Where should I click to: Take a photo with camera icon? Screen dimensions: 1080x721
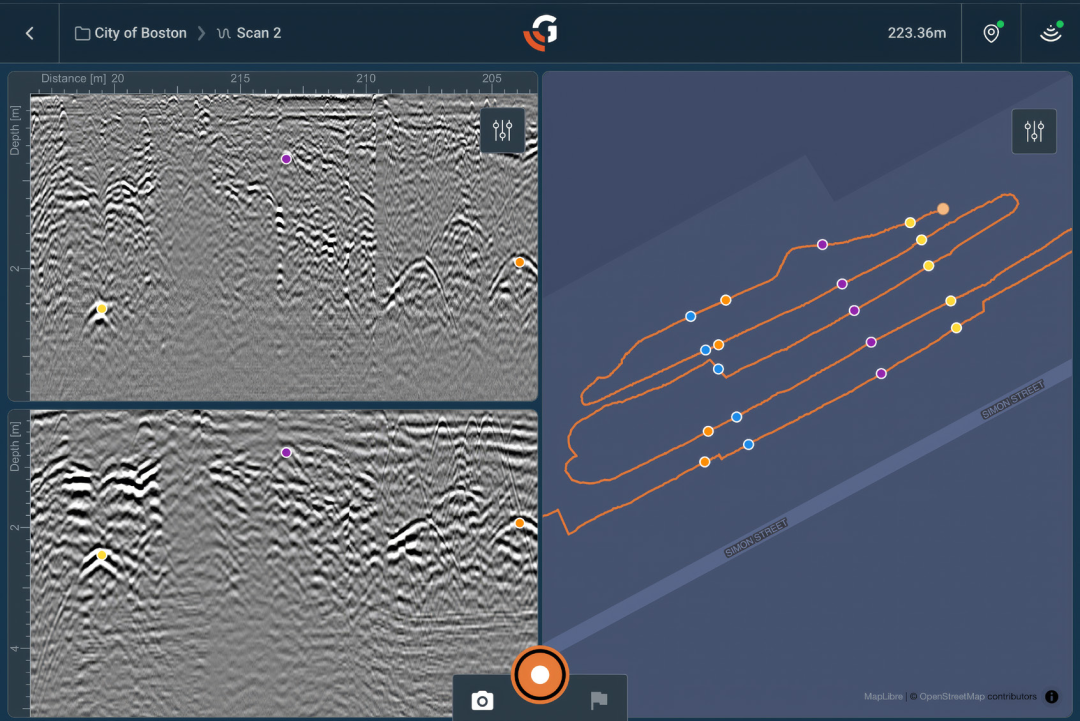tap(482, 701)
